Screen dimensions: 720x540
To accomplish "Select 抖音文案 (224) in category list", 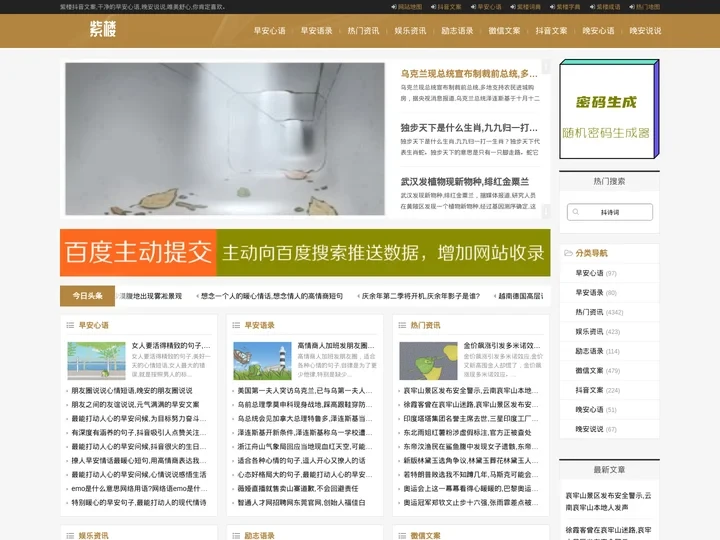I will click(x=597, y=390).
